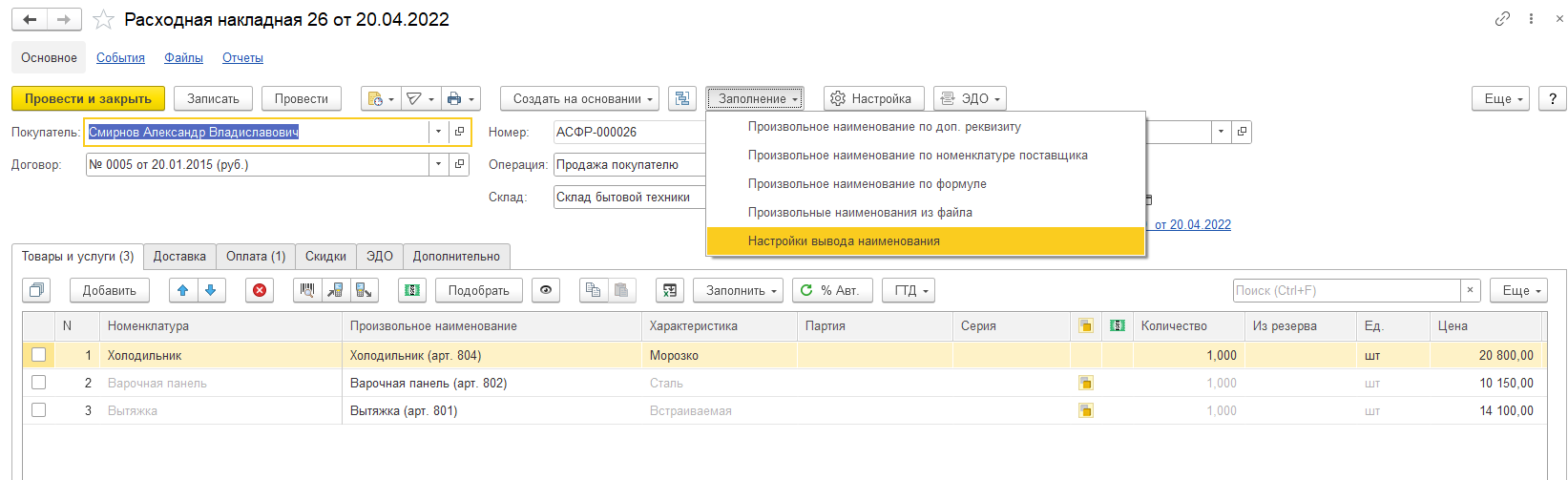Open the table Еще menu near search
1568x480 pixels.
(1519, 290)
